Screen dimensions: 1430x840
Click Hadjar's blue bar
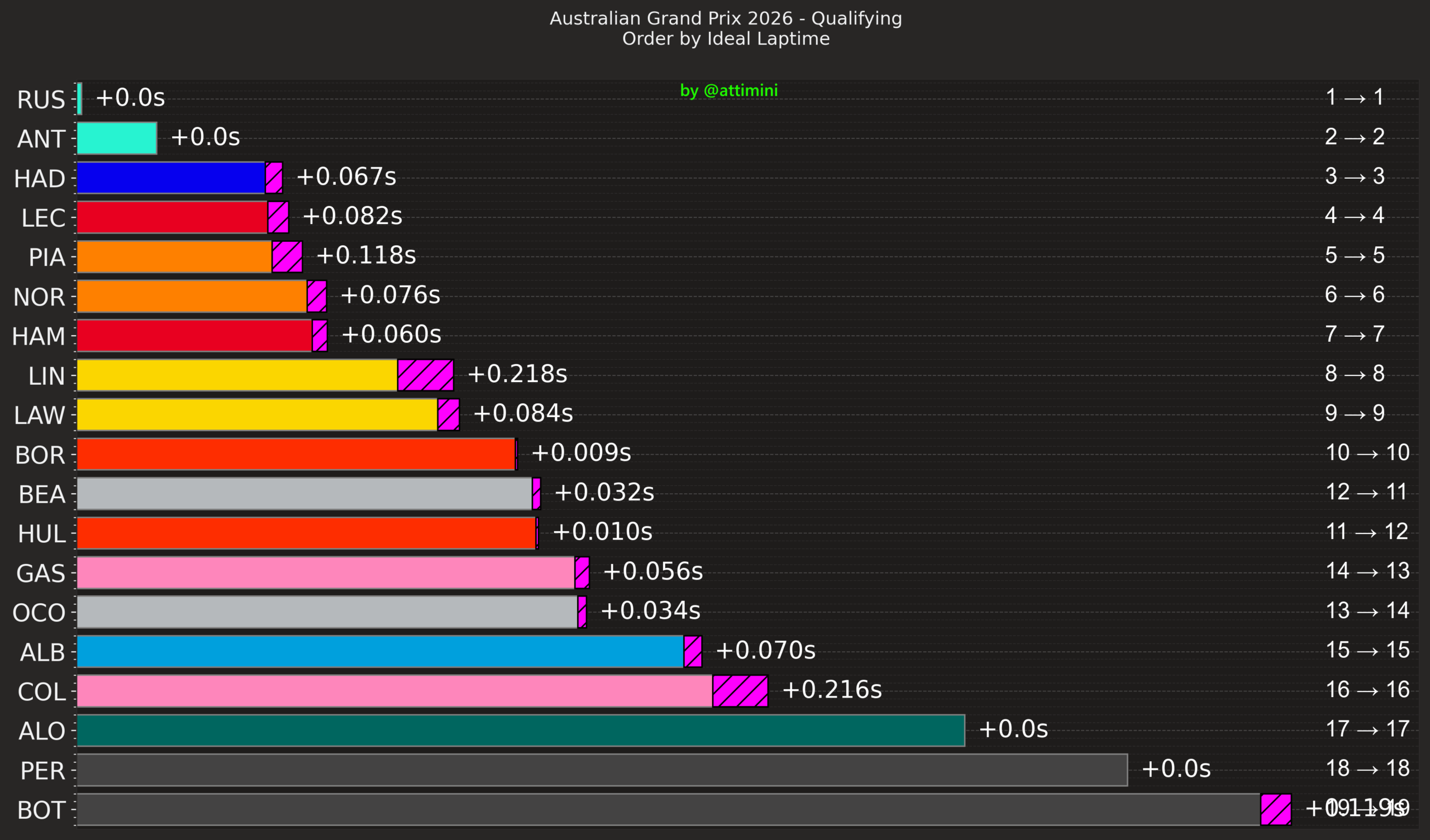pyautogui.click(x=170, y=178)
